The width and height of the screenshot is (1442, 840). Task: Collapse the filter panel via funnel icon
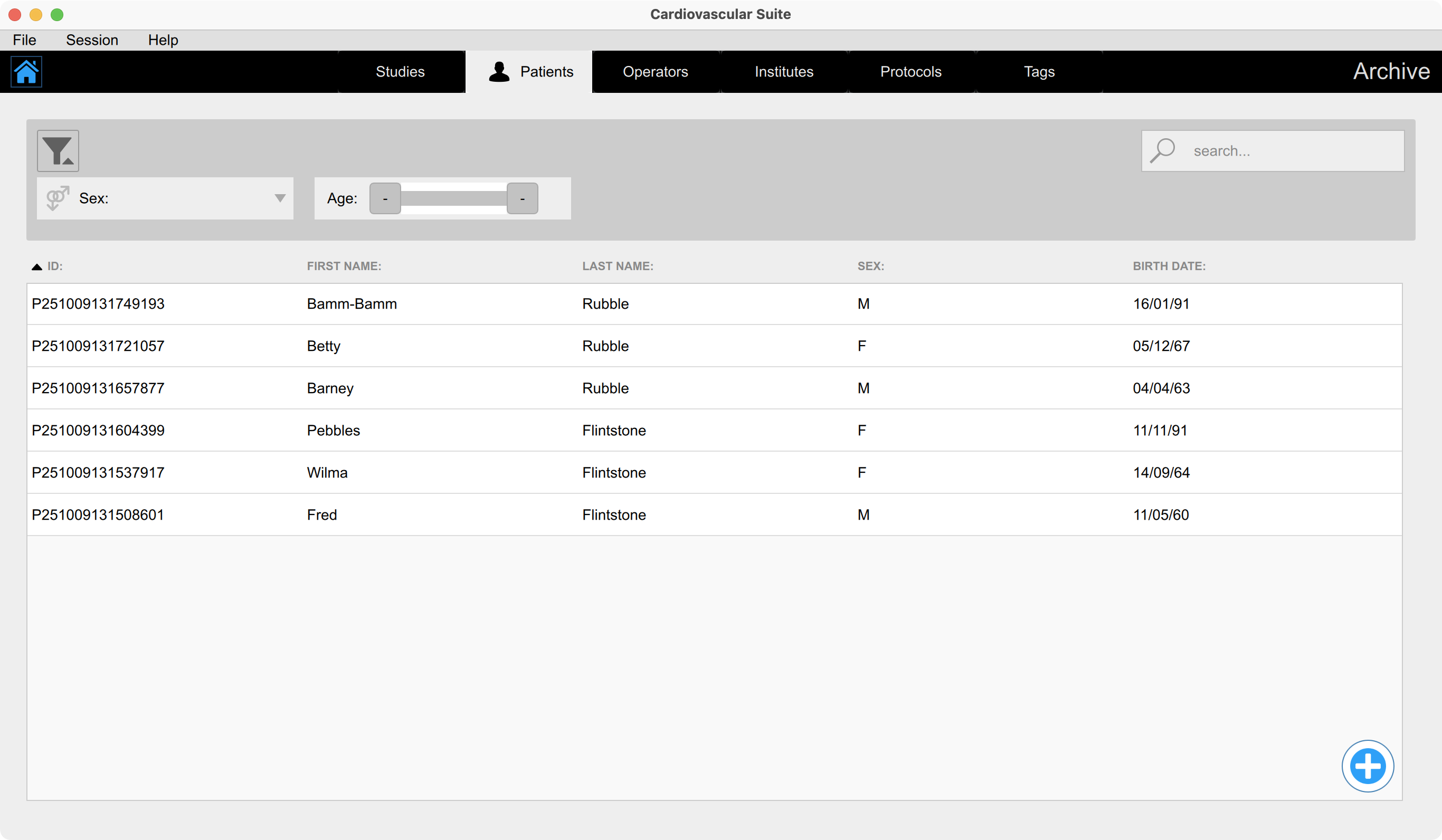(x=57, y=150)
